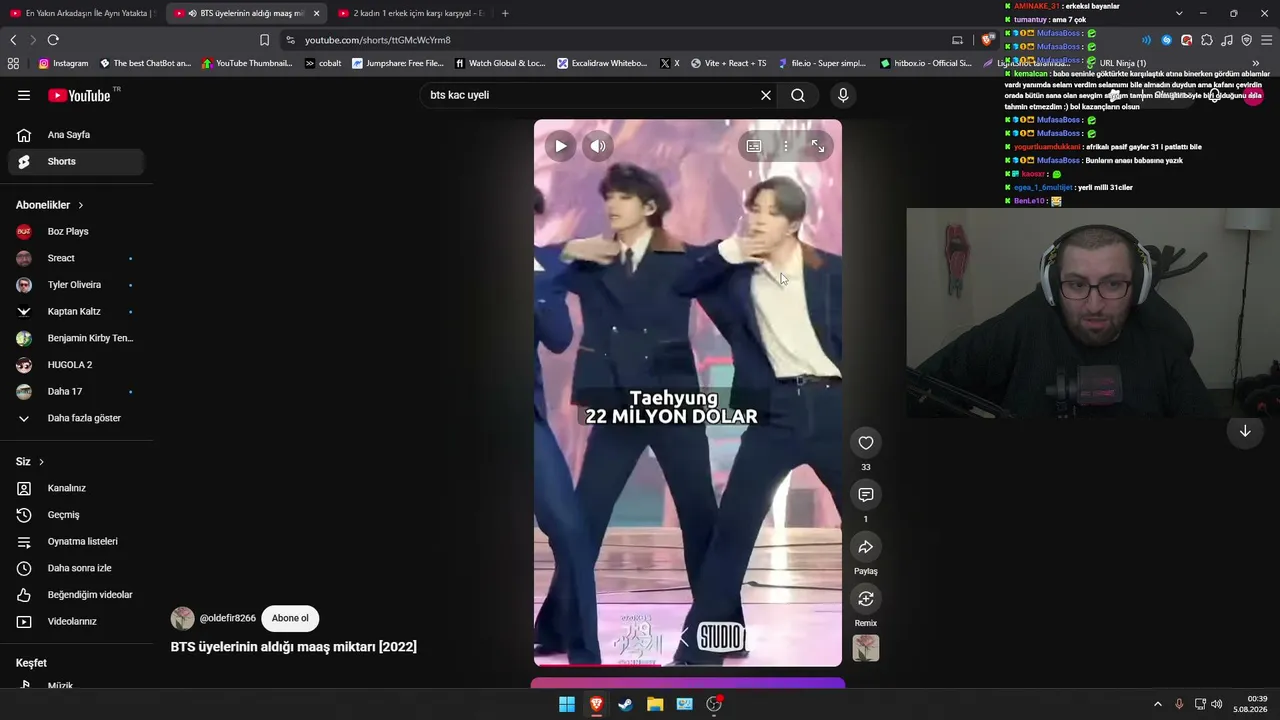Open the oldefir8266 channel avatar

click(x=183, y=618)
